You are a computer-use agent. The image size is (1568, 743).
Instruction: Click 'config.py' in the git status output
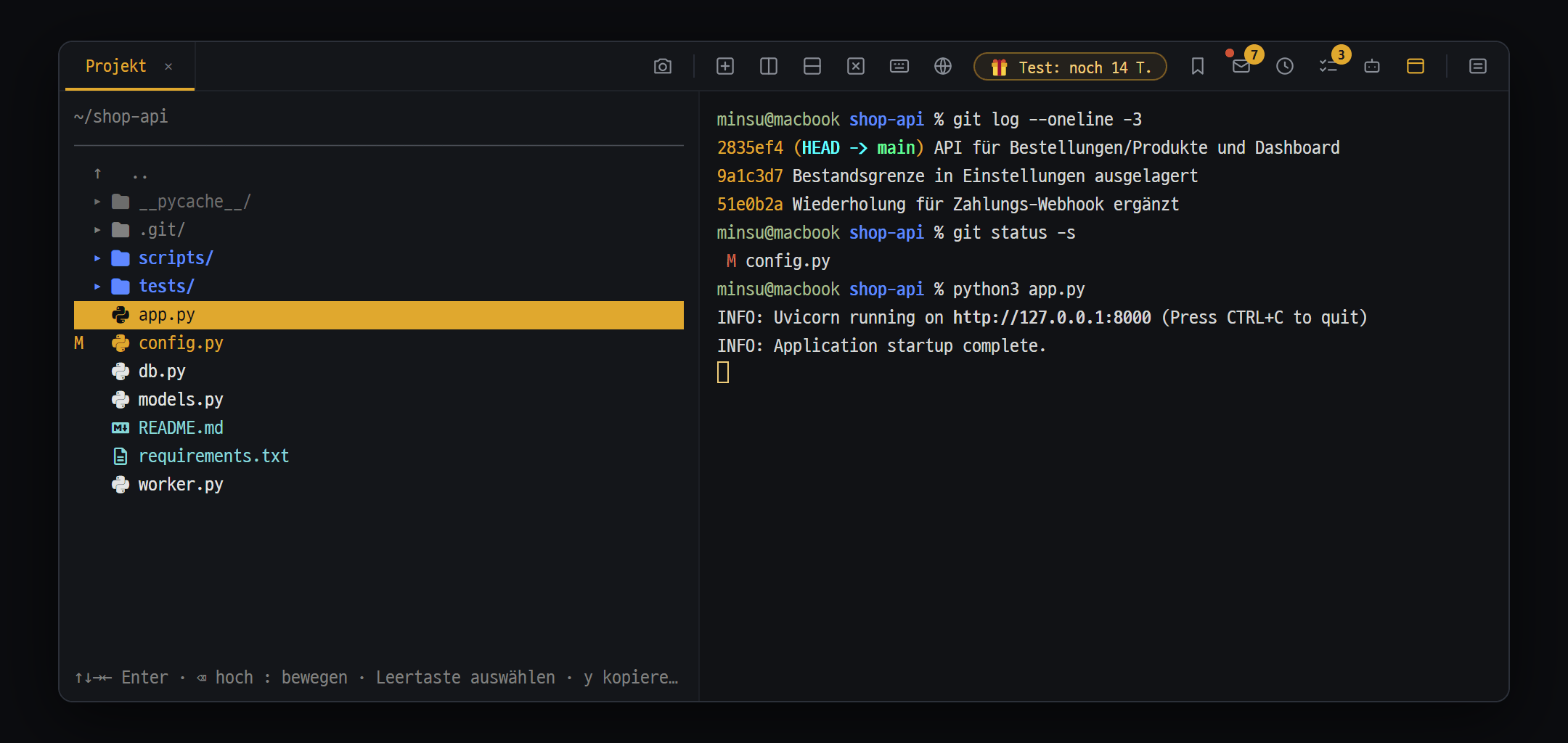(x=788, y=261)
